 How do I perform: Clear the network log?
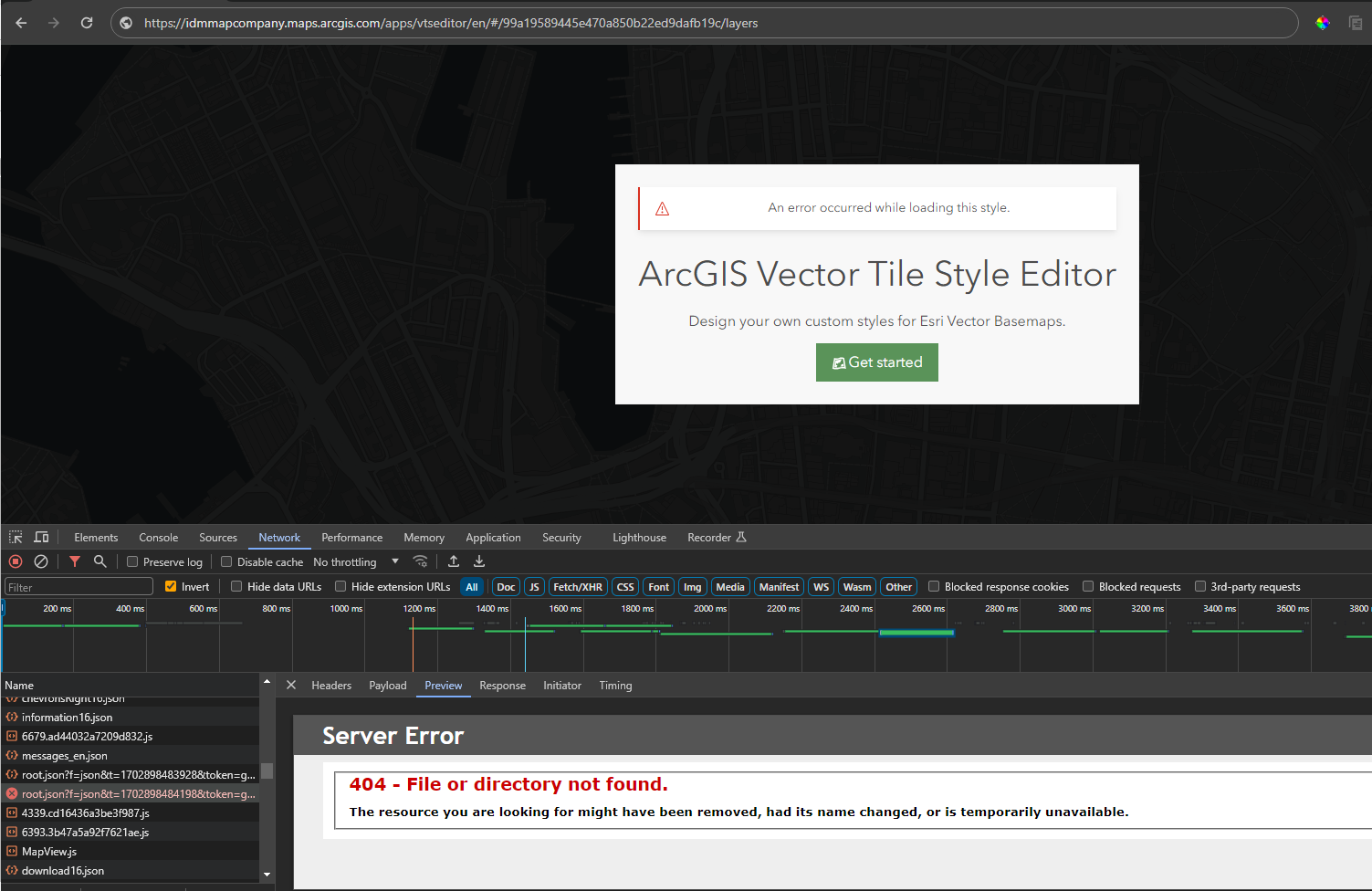[41, 561]
